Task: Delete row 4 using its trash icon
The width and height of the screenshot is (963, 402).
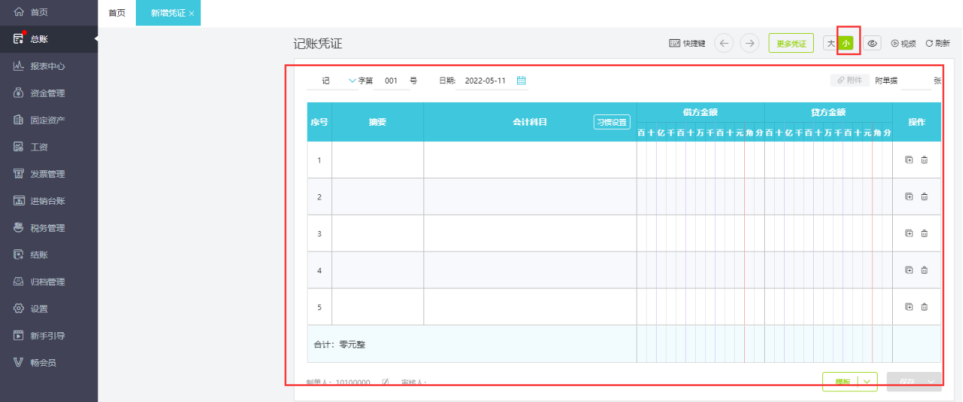Action: click(x=924, y=270)
